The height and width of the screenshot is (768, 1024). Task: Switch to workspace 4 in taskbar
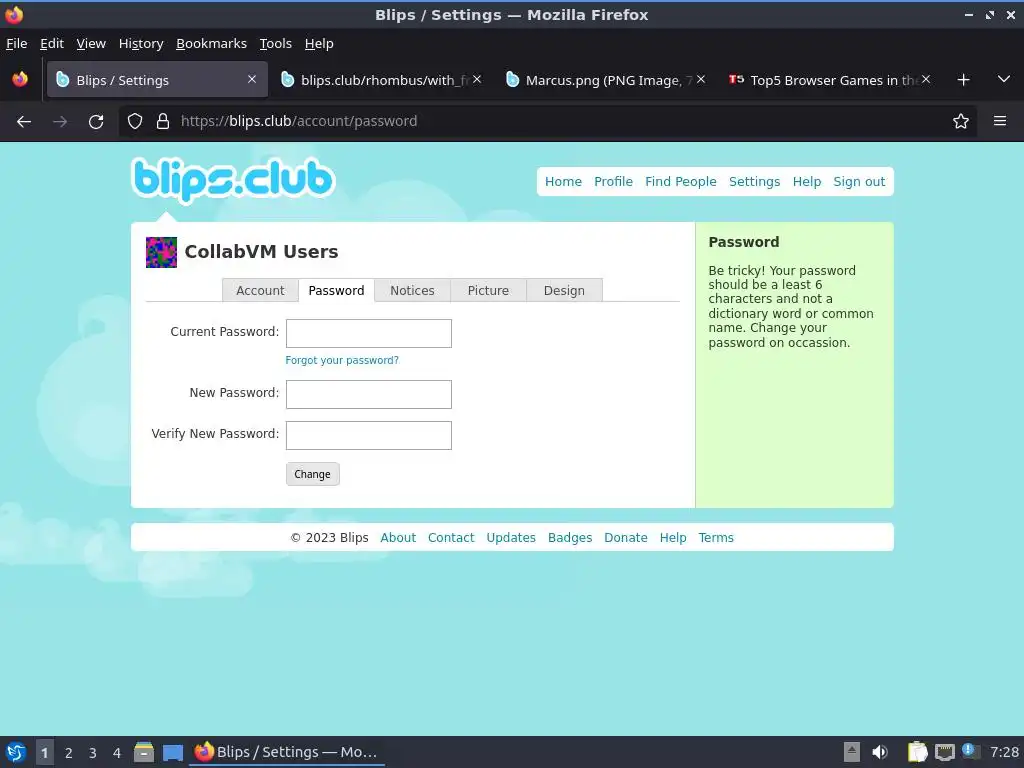pos(117,752)
